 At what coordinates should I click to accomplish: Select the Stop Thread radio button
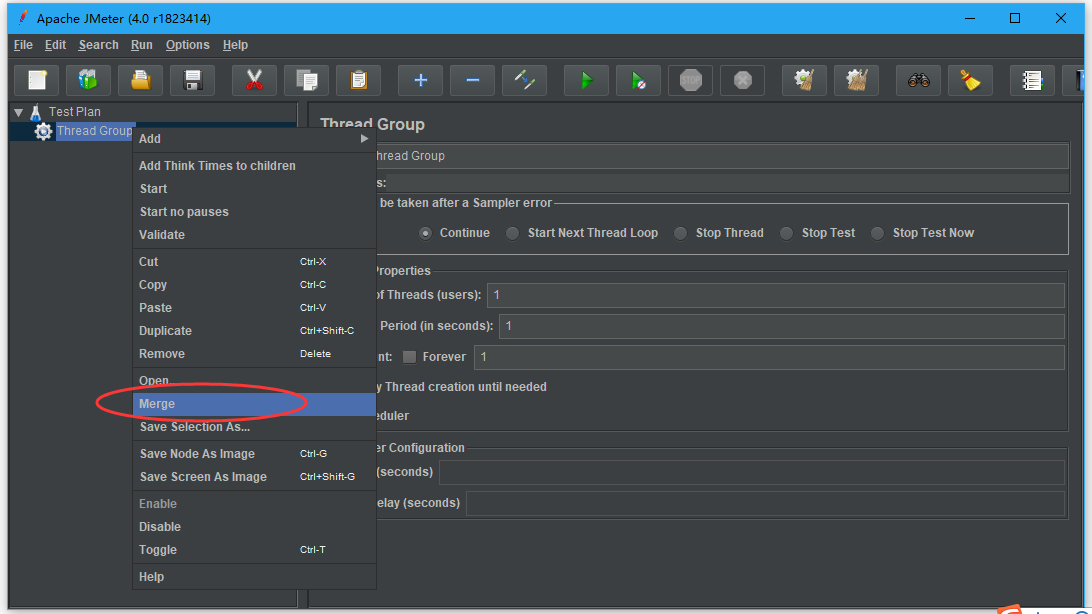pyautogui.click(x=680, y=233)
